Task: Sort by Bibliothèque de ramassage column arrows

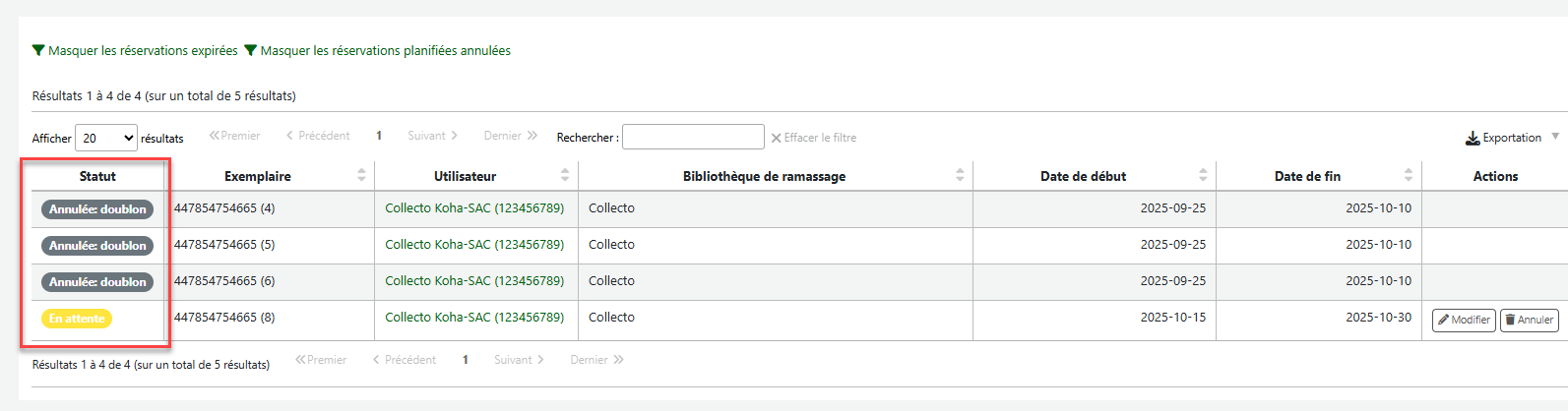Action: (960, 175)
